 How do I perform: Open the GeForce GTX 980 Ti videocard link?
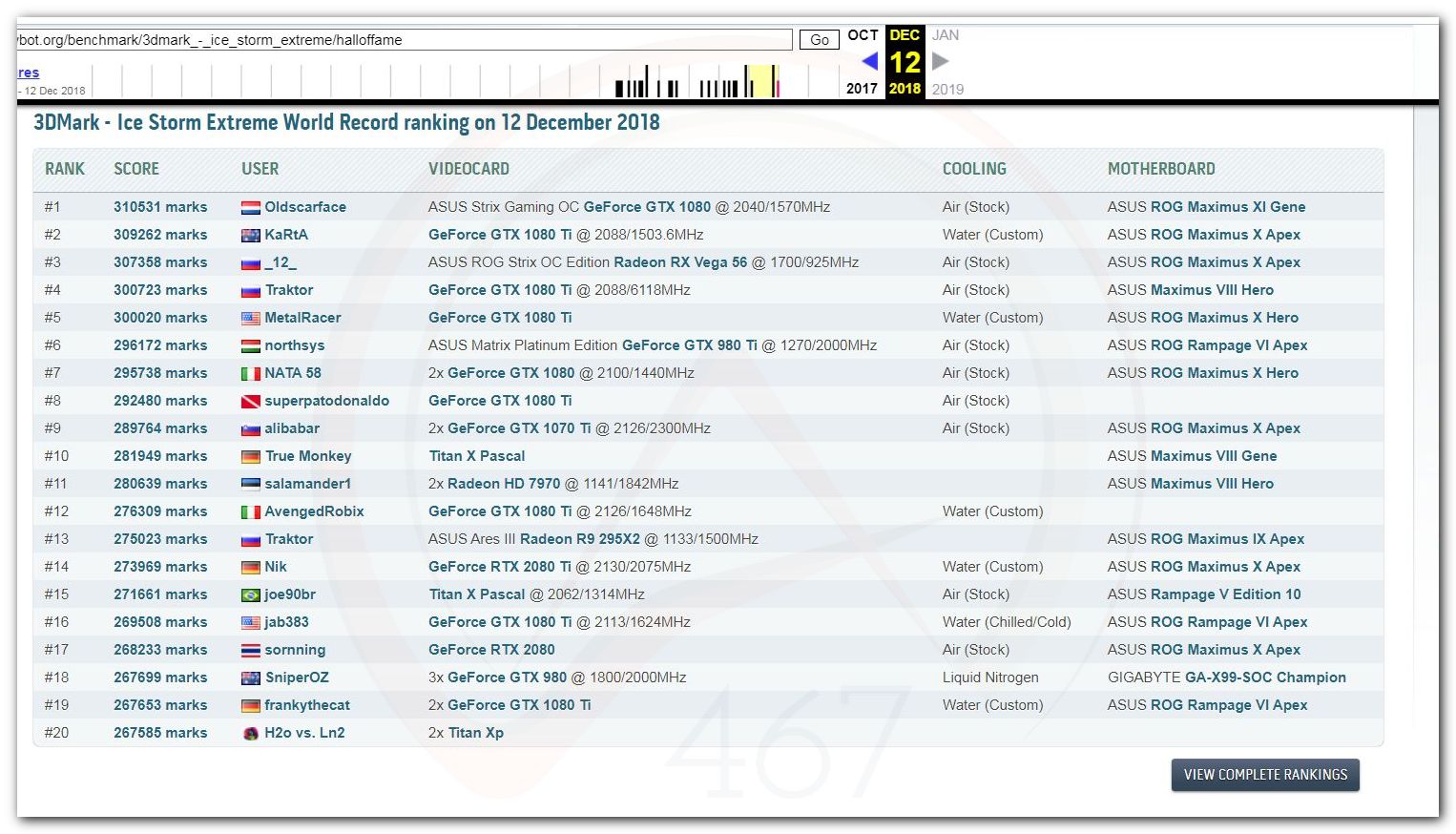click(x=690, y=345)
